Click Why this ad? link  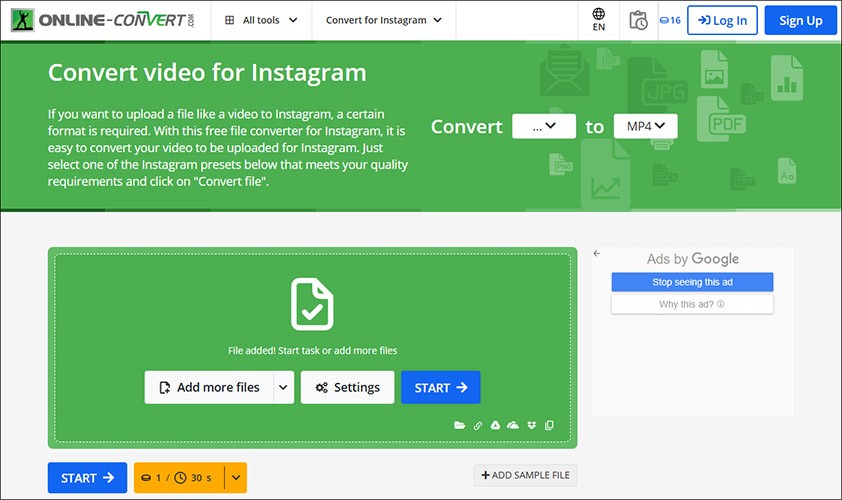[692, 304]
